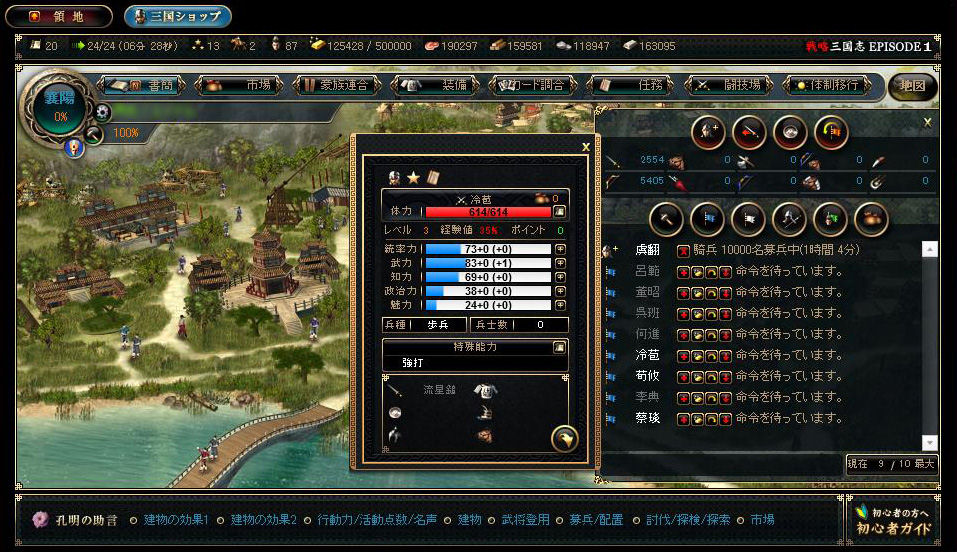Open the 書簡 letters menu
957x552 pixels.
click(x=144, y=85)
